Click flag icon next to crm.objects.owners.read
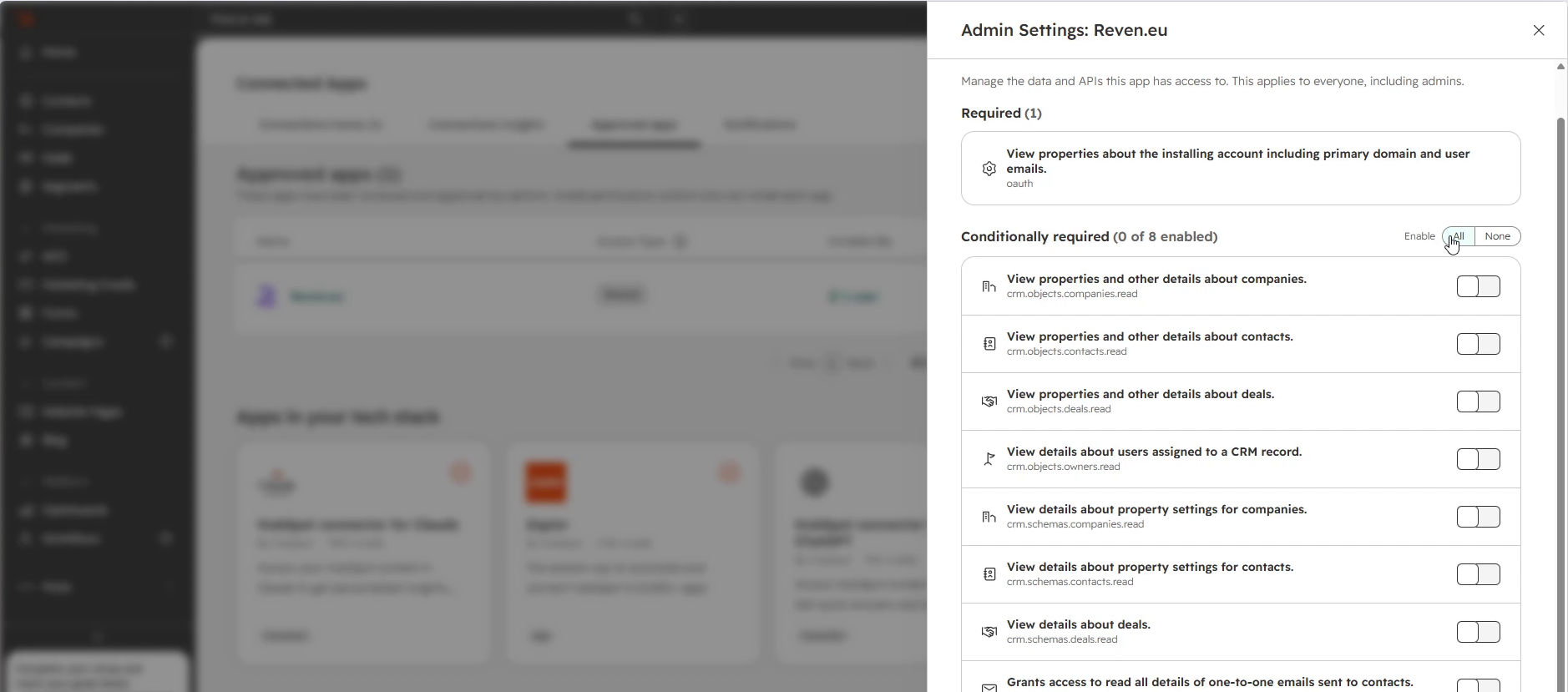 (989, 459)
